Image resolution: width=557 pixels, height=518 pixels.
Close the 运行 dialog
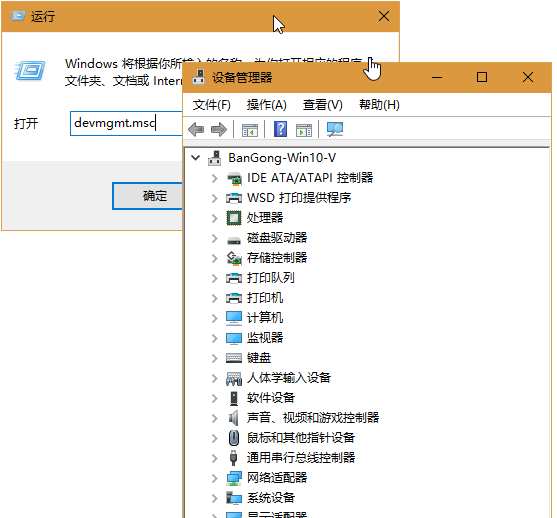pos(384,16)
